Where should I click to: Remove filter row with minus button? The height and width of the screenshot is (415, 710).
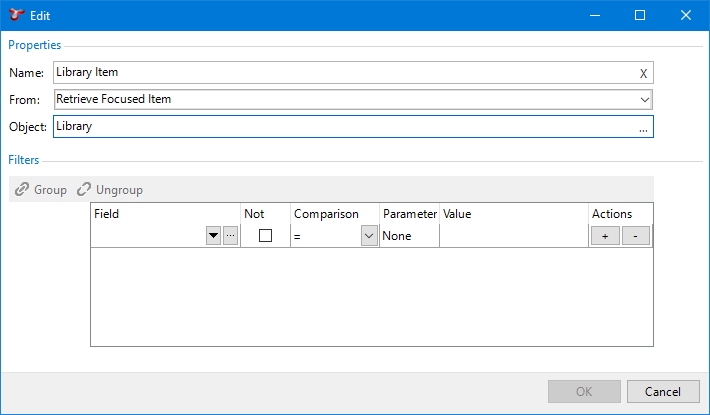[x=636, y=236]
